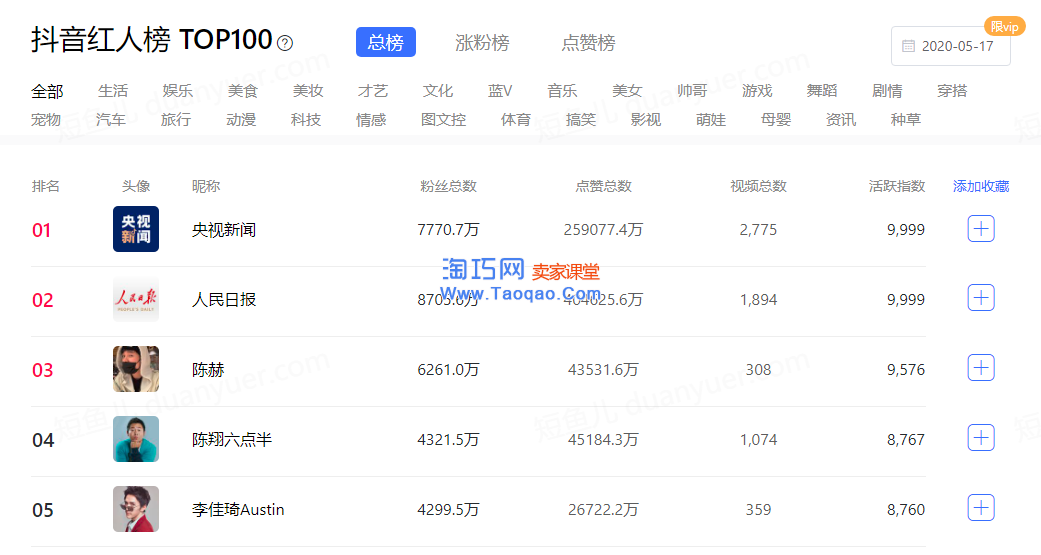Switch to the 点赞榜 tab
The image size is (1041, 555).
[x=588, y=42]
